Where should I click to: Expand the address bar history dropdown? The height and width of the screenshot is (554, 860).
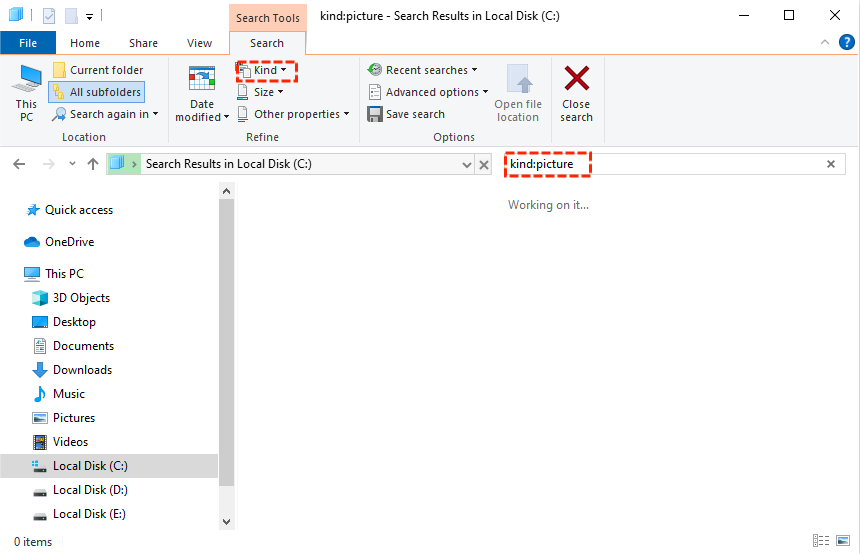click(467, 165)
